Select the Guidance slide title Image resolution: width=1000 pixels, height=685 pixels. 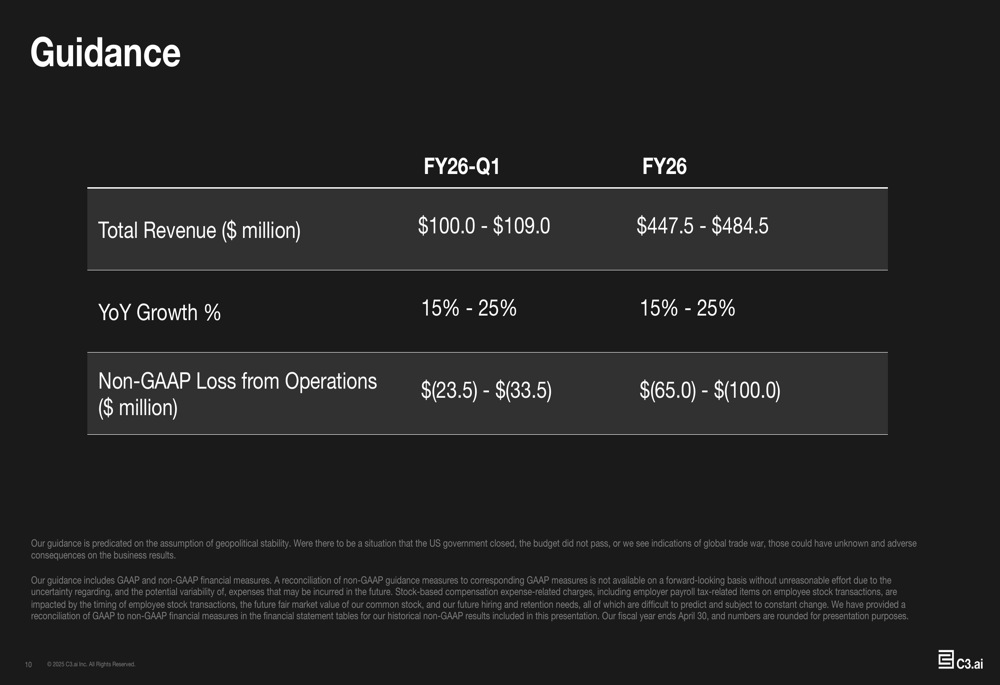coord(105,52)
